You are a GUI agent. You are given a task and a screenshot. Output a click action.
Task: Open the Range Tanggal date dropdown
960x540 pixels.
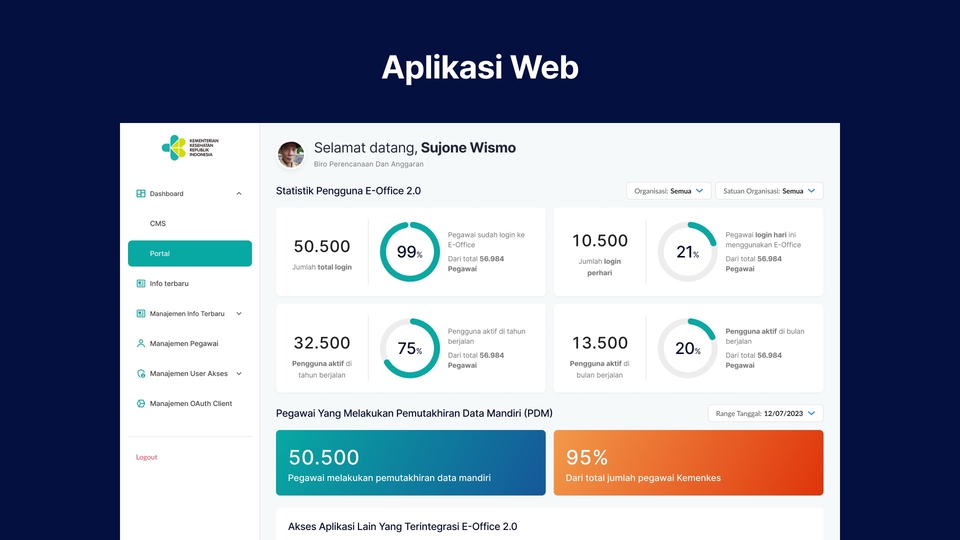click(x=765, y=413)
